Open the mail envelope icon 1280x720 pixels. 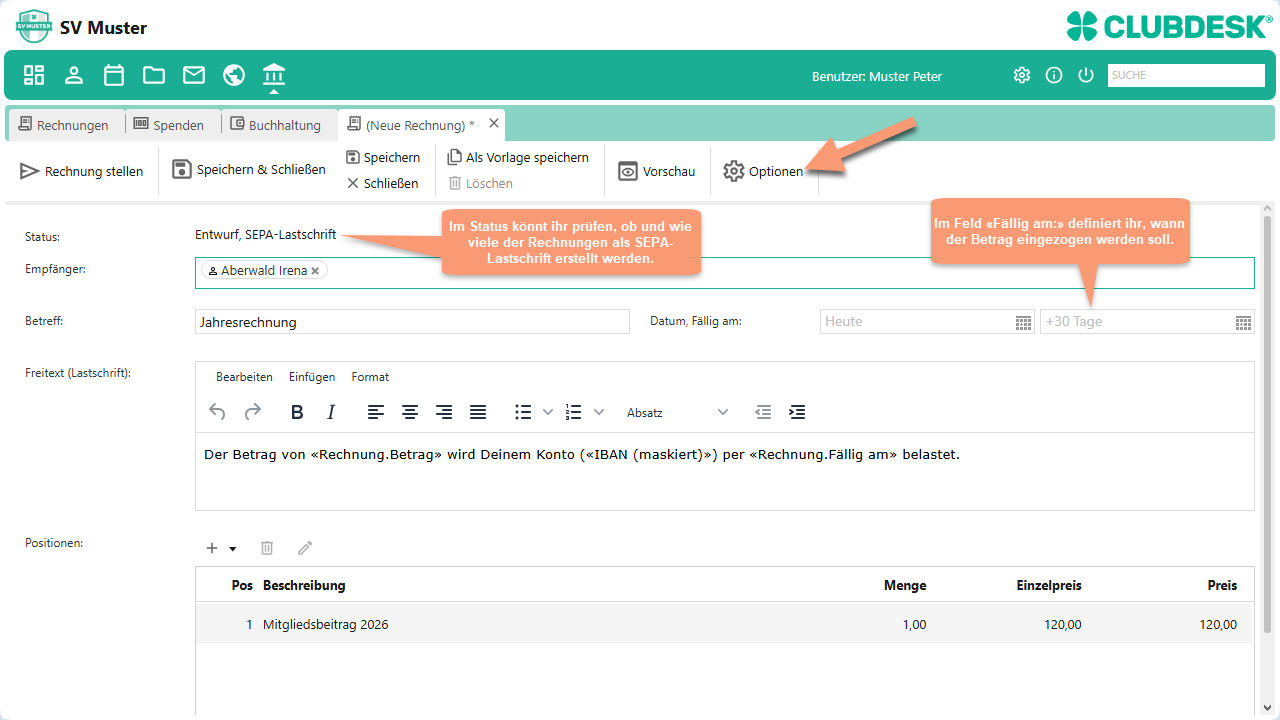194,75
